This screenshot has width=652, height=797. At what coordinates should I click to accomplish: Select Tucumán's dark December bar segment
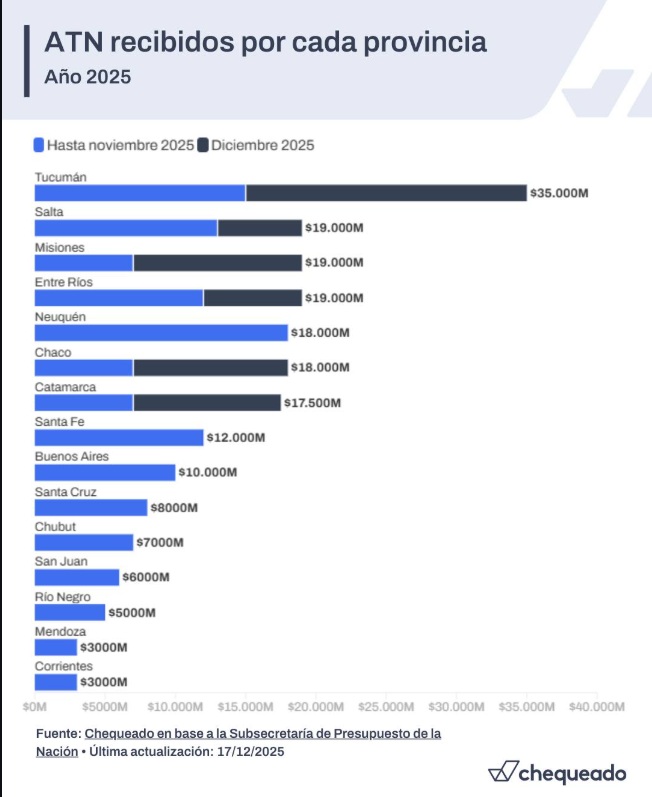coord(386,193)
